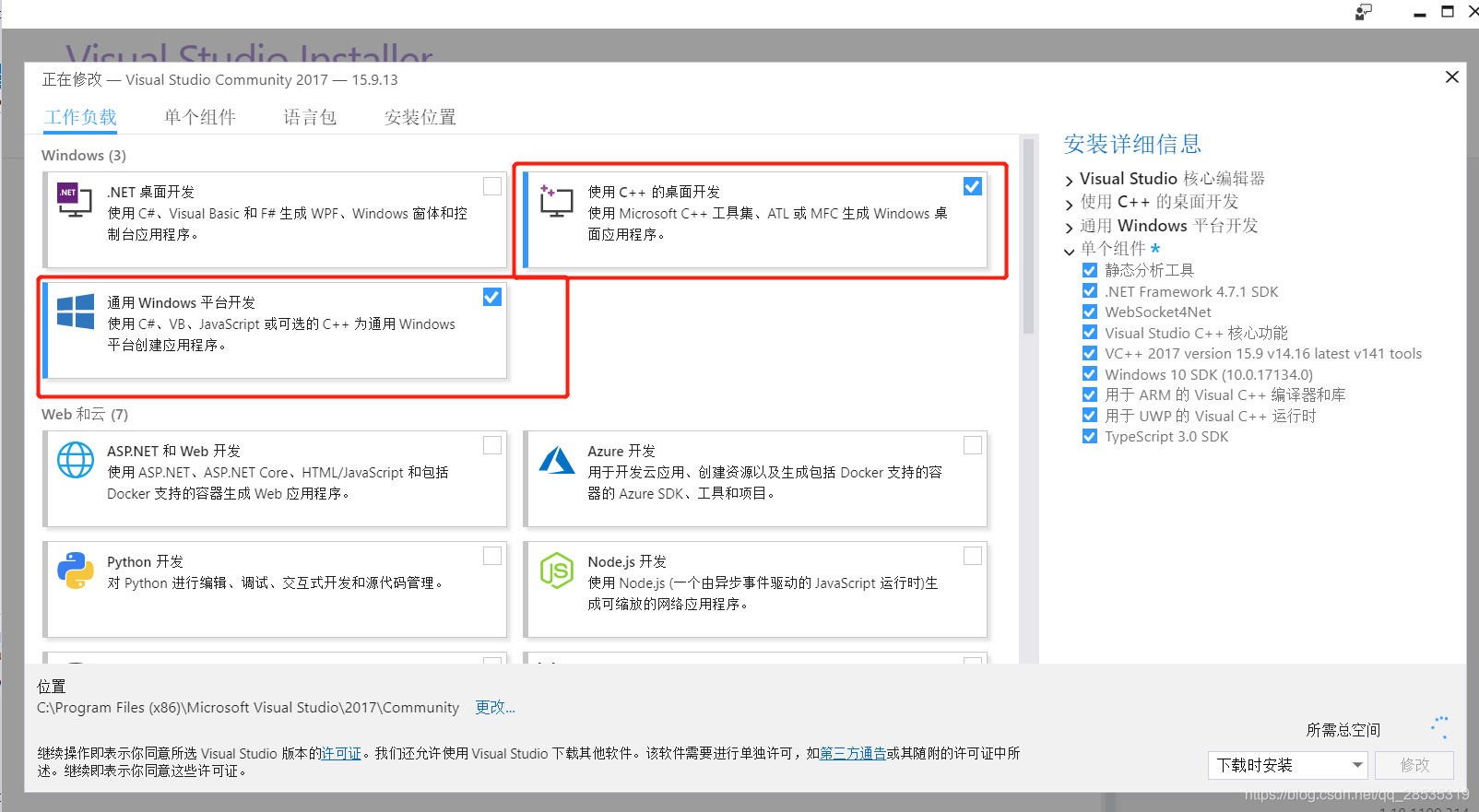
Task: Switch to the 工作负载 tab
Action: (81, 117)
